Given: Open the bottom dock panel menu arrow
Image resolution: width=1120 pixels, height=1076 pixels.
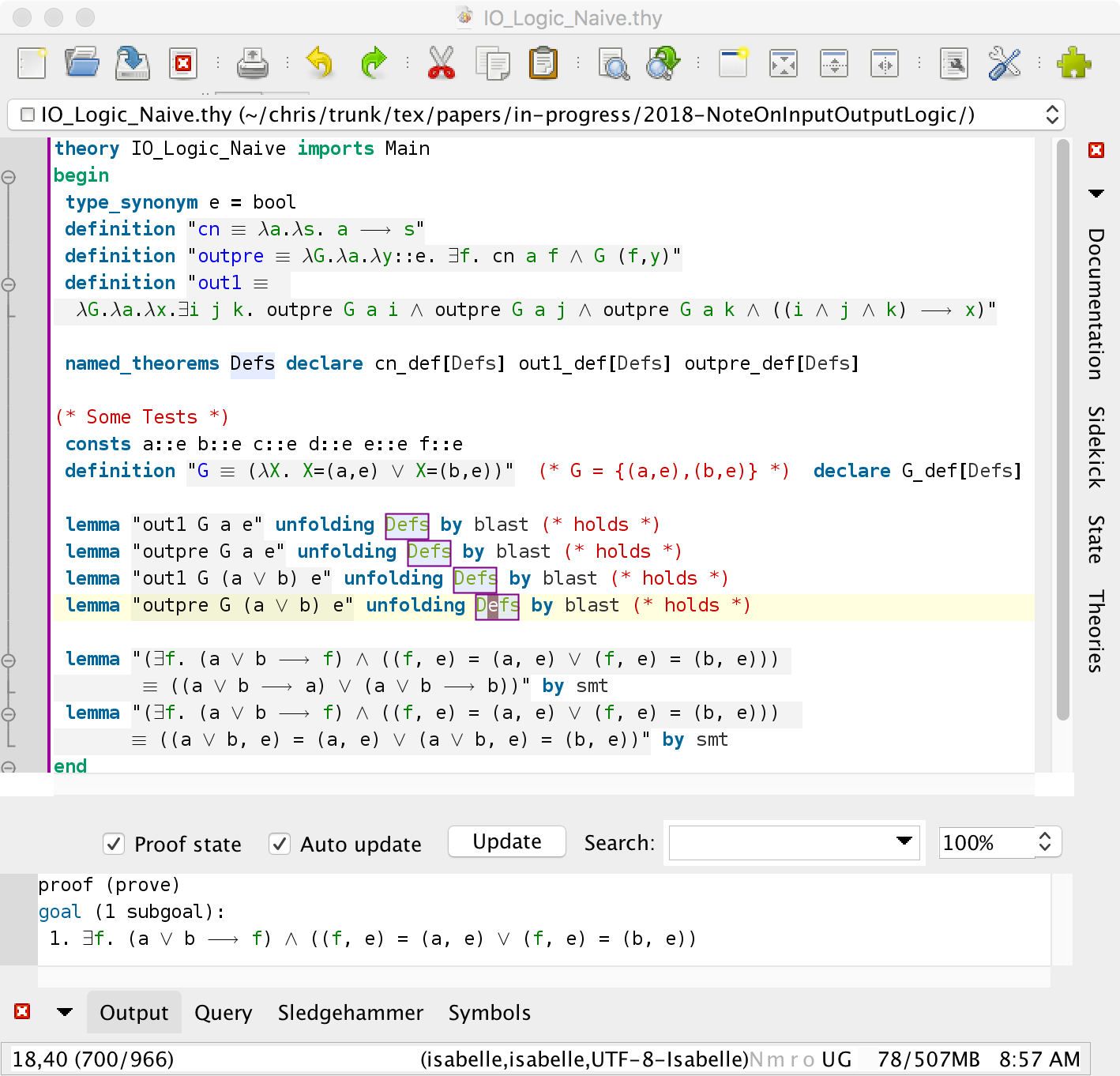Looking at the screenshot, I should click(65, 1012).
